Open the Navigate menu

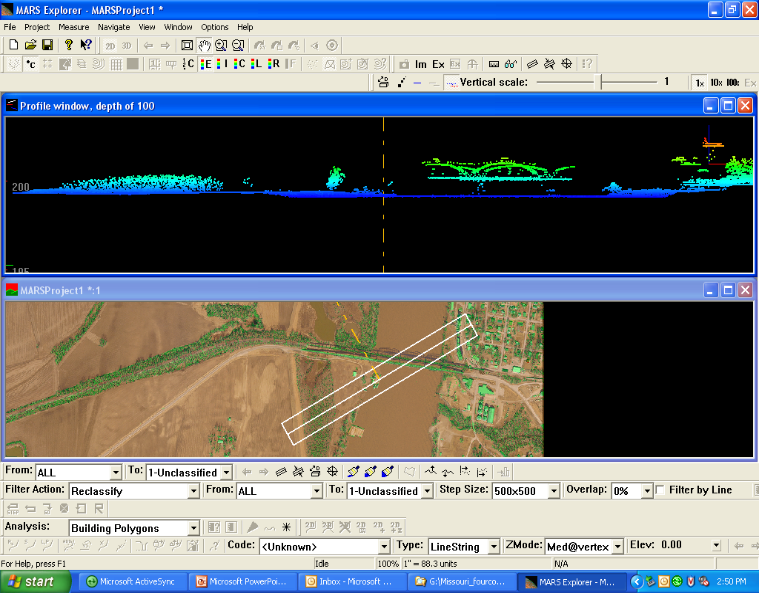tap(114, 27)
